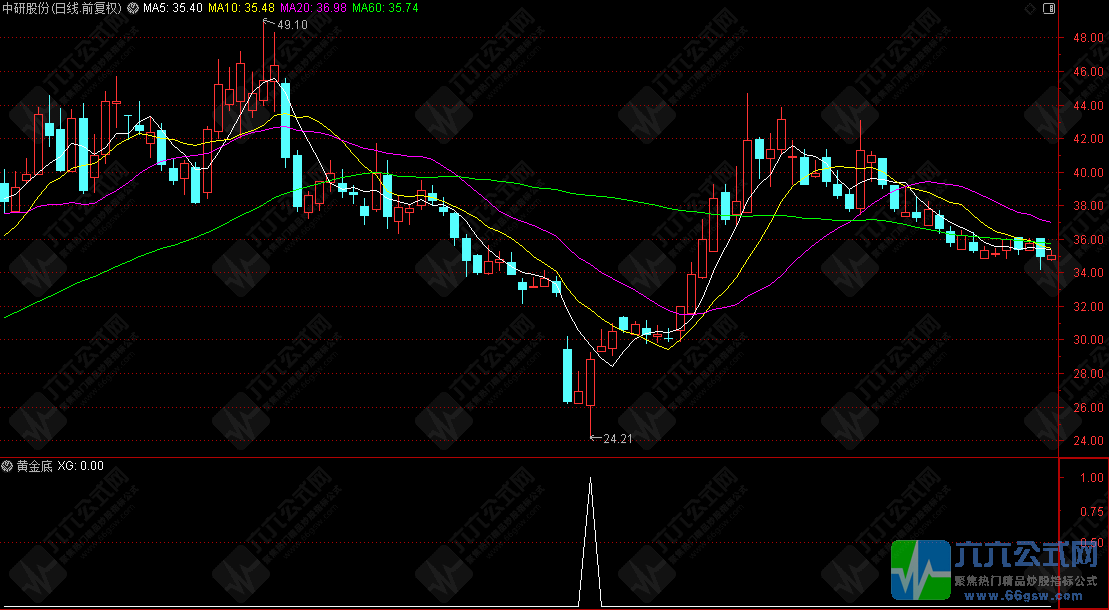Click the 44.00 price axis label

point(1088,105)
